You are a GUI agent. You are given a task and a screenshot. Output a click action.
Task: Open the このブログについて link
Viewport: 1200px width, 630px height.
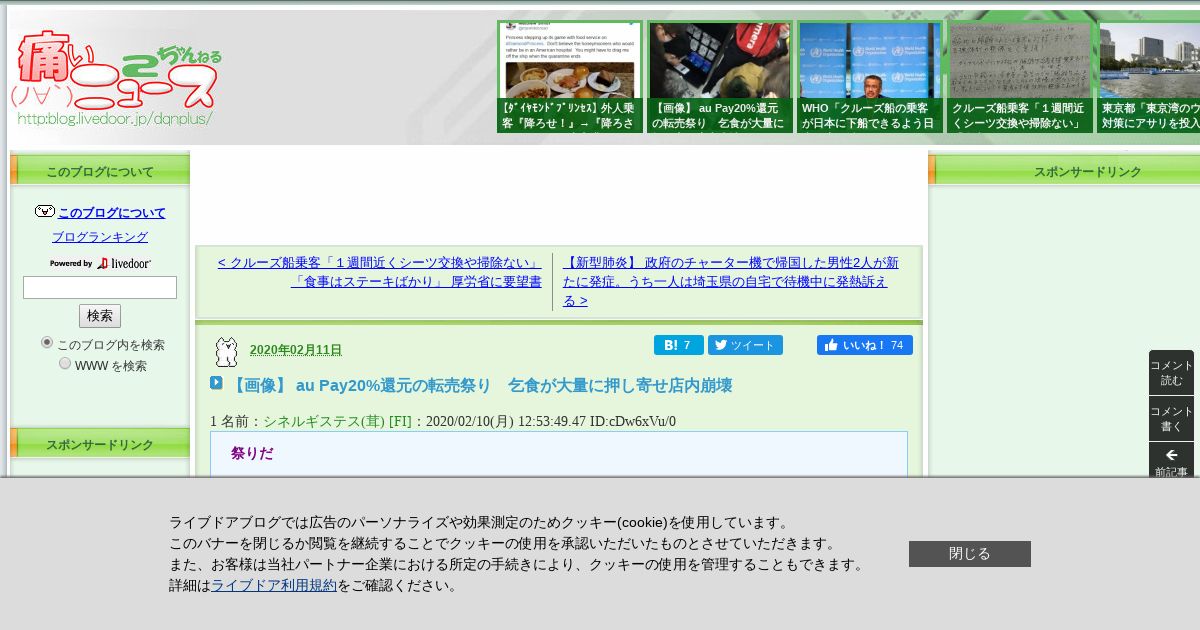coord(112,213)
